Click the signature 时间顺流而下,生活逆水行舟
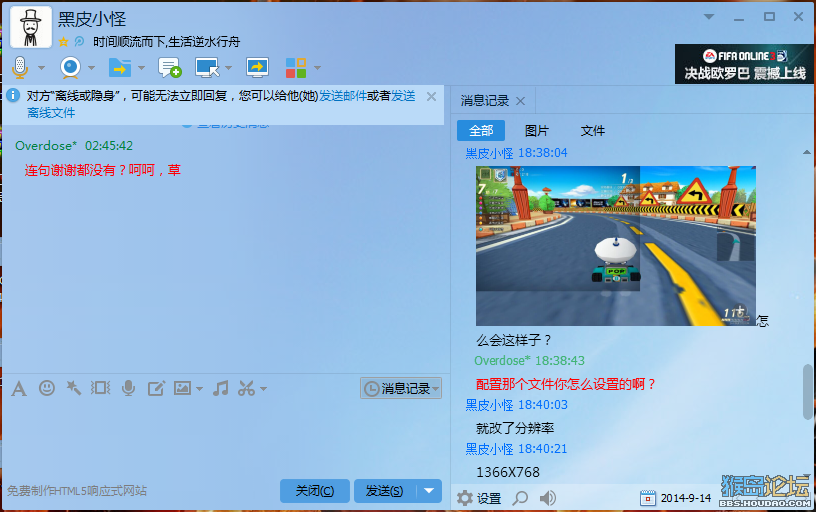This screenshot has width=816, height=512. (x=167, y=42)
